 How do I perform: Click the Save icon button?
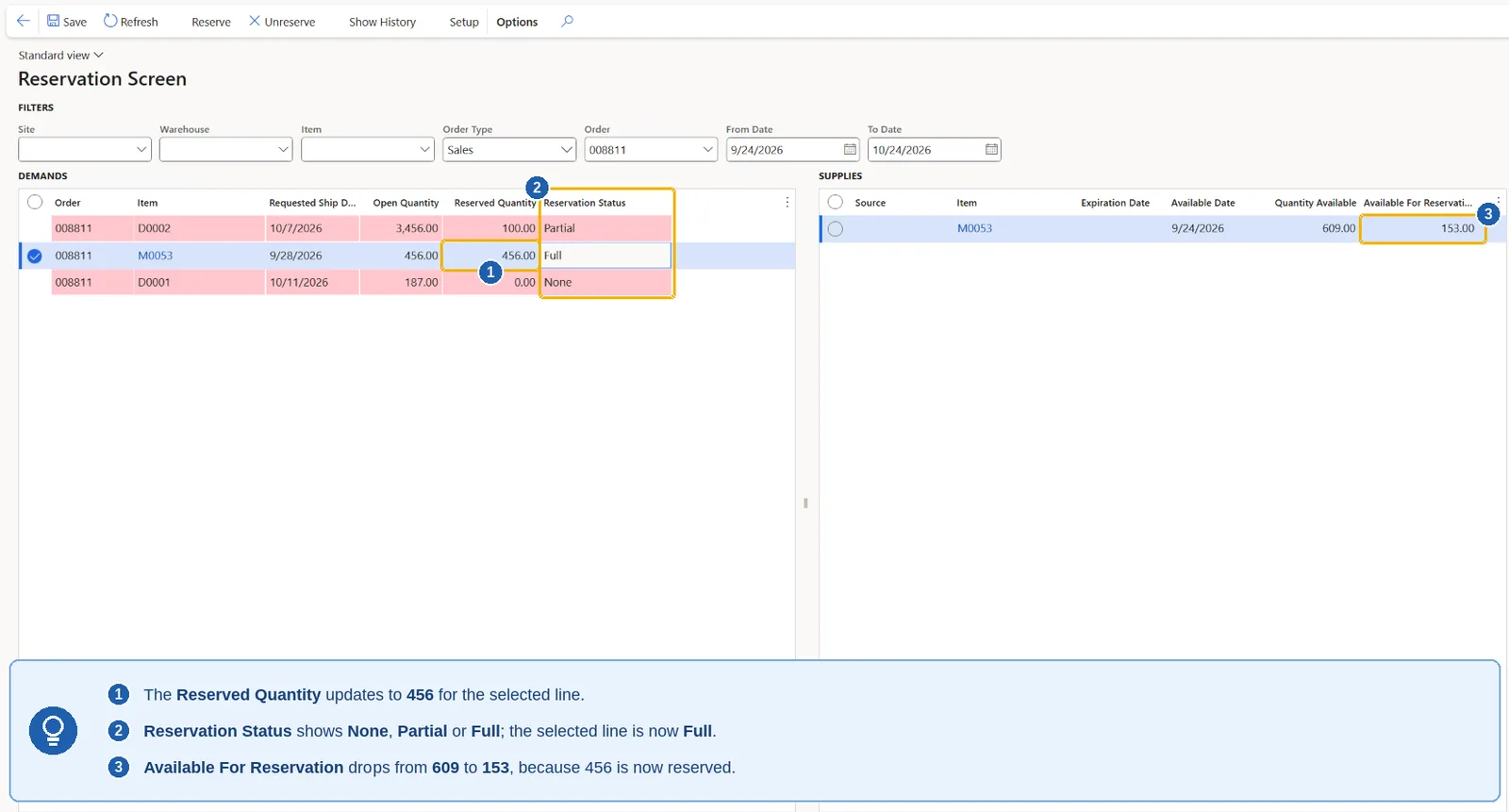tap(67, 21)
